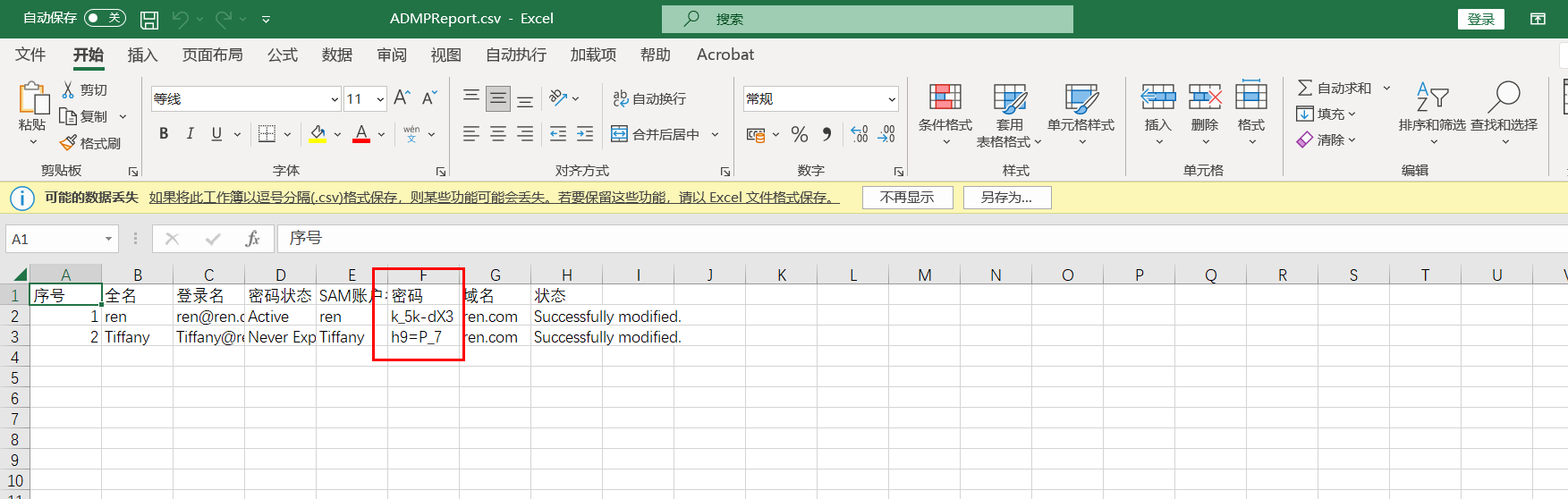Align cell content left
Screen dimensions: 1568x499
(x=471, y=134)
